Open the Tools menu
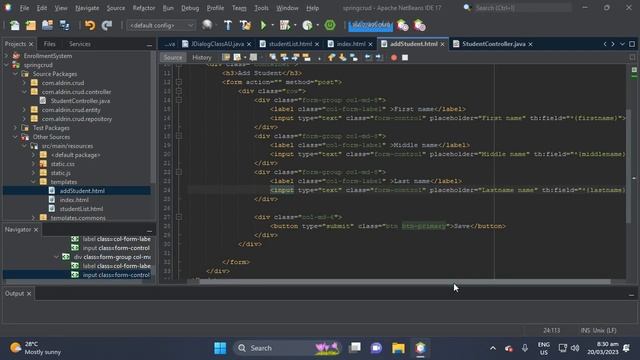640x360 pixels. click(261, 8)
